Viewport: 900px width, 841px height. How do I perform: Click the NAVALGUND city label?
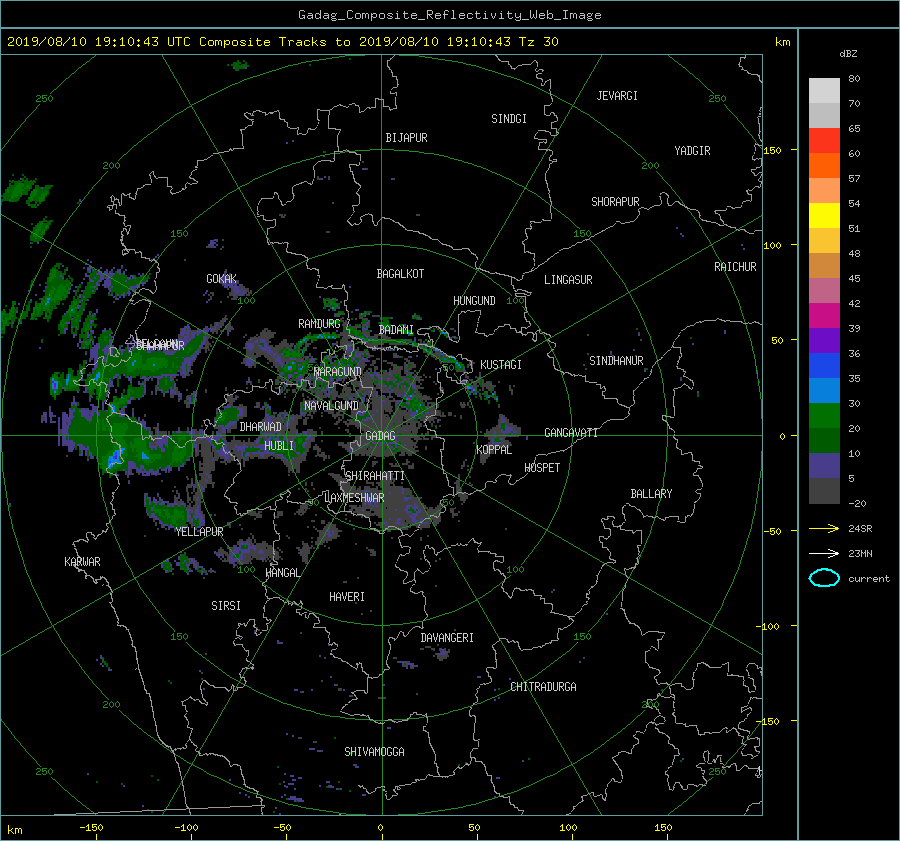[331, 406]
